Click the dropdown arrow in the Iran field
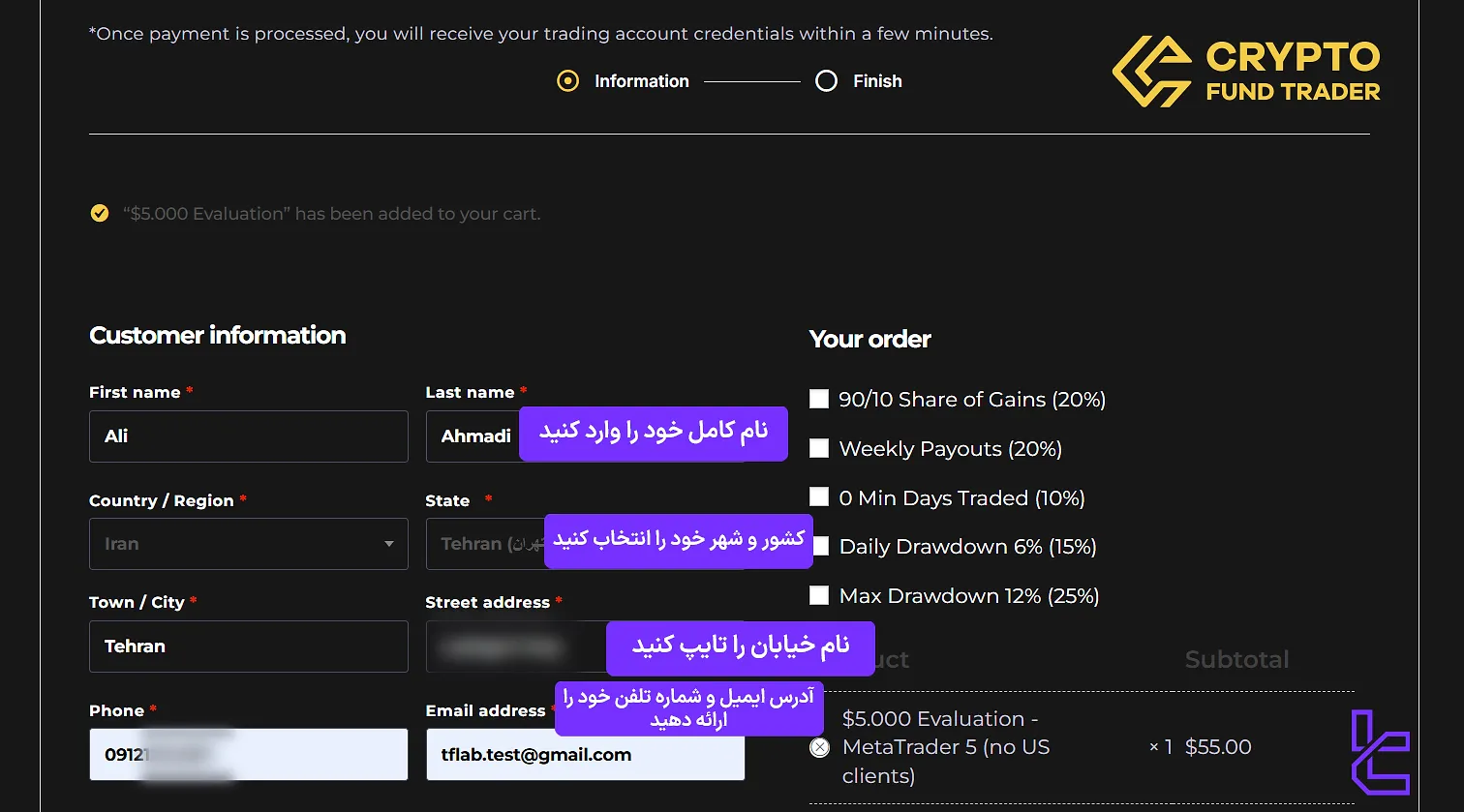This screenshot has width=1464, height=812. click(389, 543)
